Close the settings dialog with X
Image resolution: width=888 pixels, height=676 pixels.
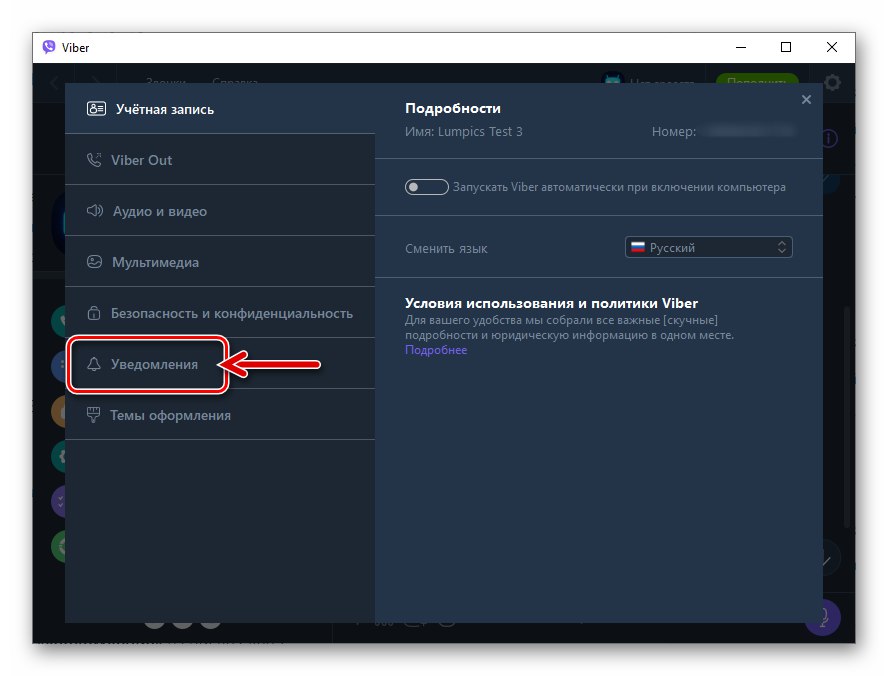(x=806, y=100)
